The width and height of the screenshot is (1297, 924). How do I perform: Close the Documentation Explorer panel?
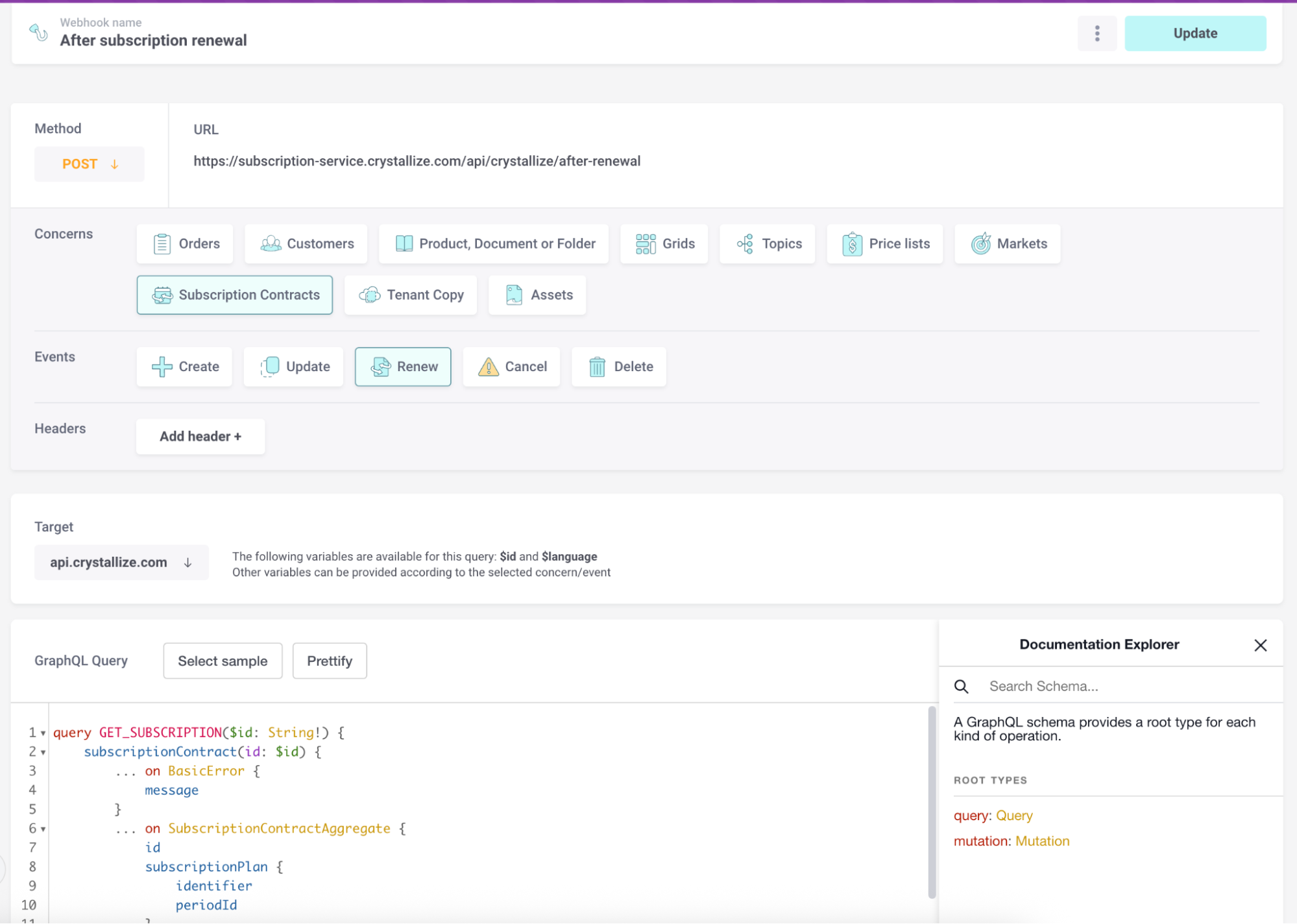1260,645
